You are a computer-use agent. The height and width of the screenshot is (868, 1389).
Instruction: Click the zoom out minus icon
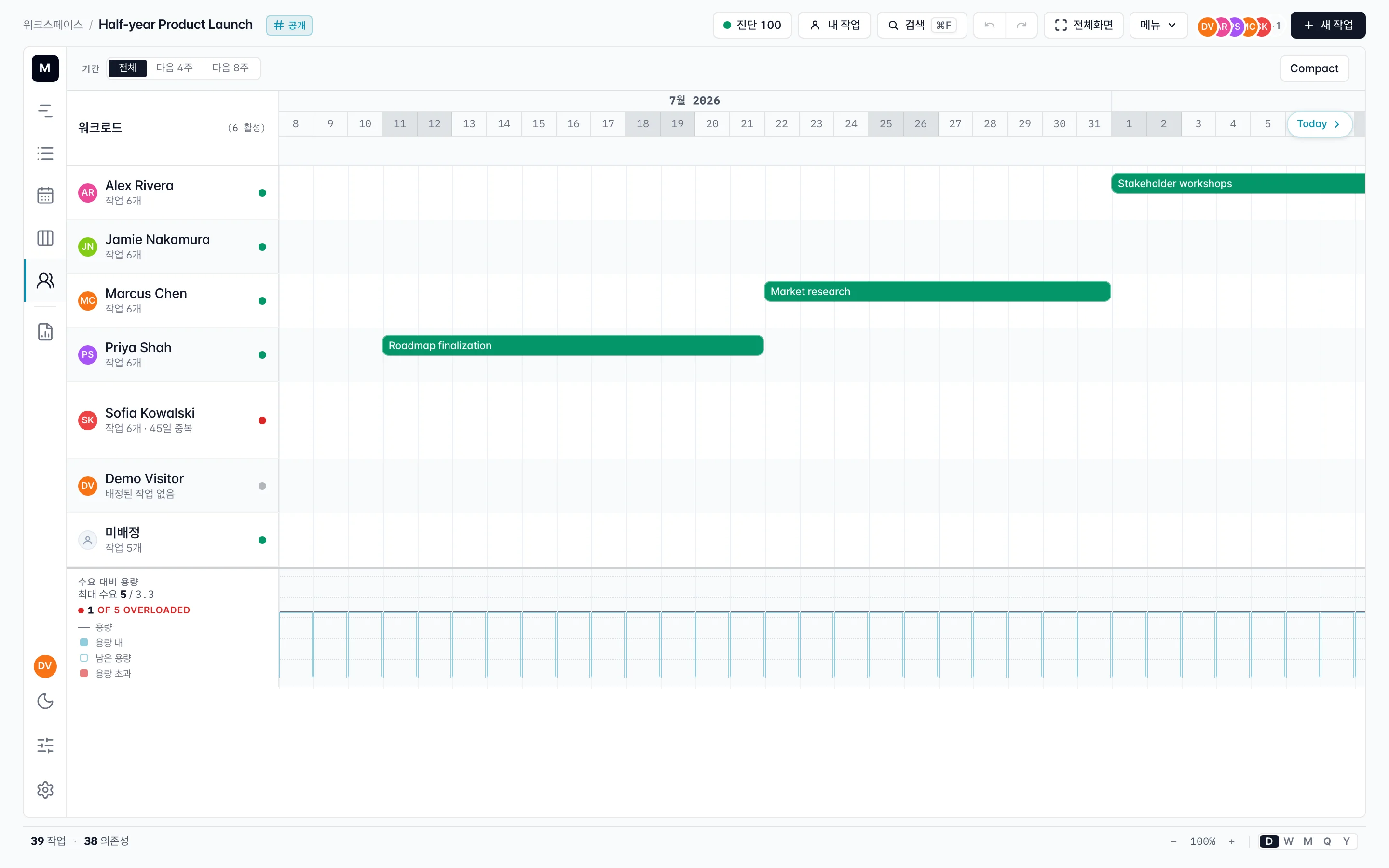pos(1174,841)
